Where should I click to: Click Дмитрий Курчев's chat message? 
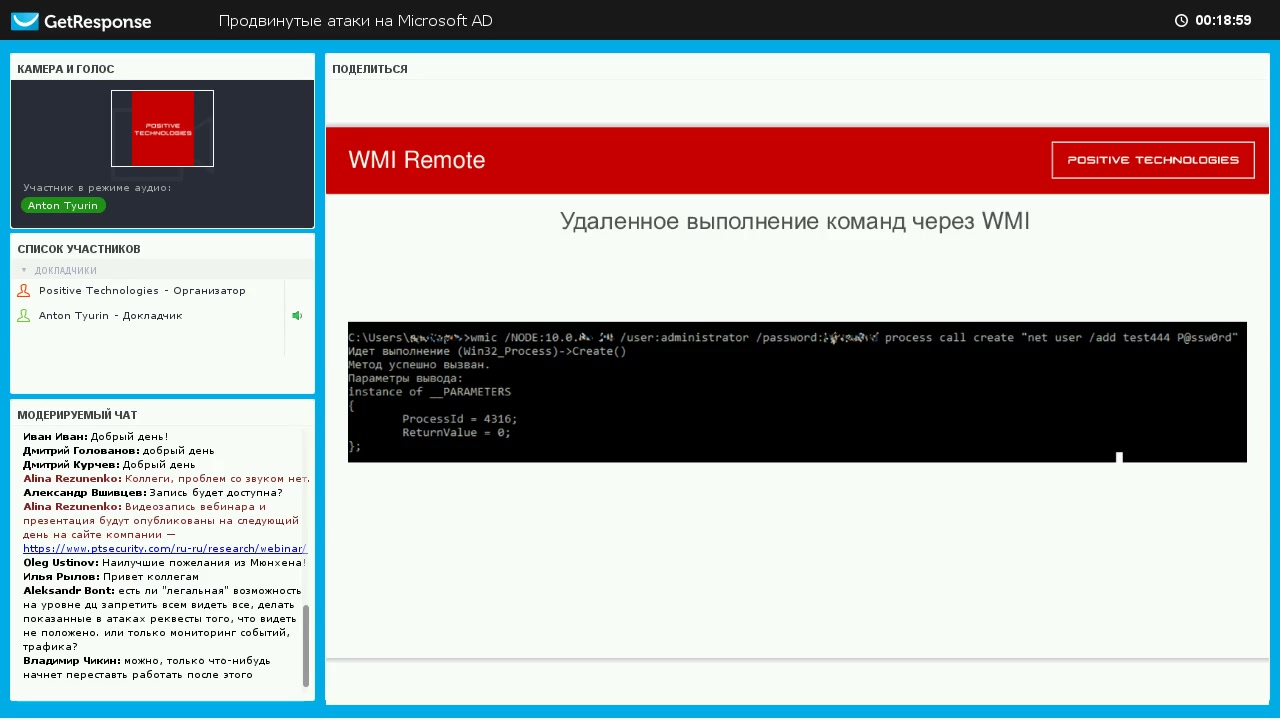click(x=110, y=465)
